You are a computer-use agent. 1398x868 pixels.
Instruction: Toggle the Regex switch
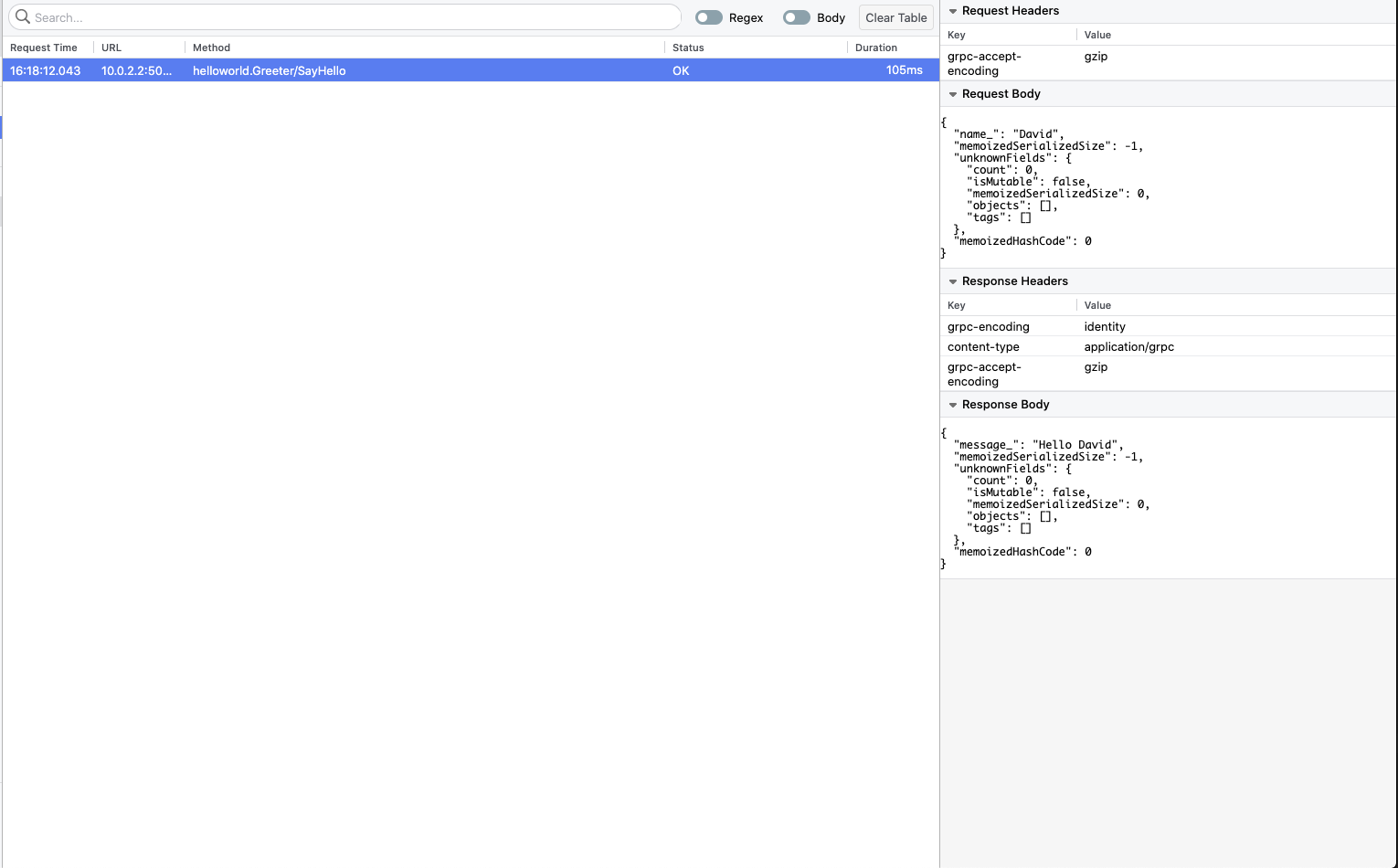click(708, 17)
